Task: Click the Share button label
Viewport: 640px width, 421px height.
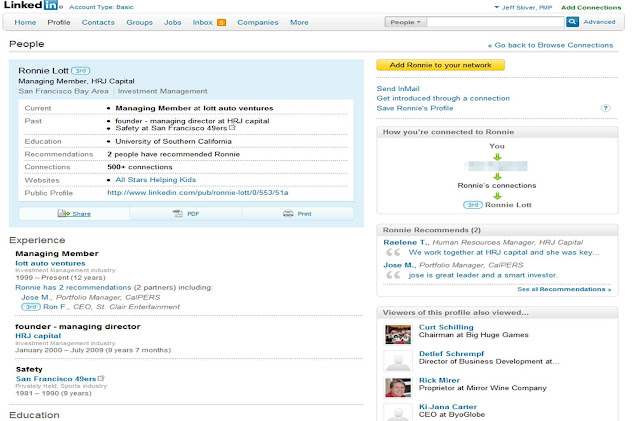Action: [82, 214]
